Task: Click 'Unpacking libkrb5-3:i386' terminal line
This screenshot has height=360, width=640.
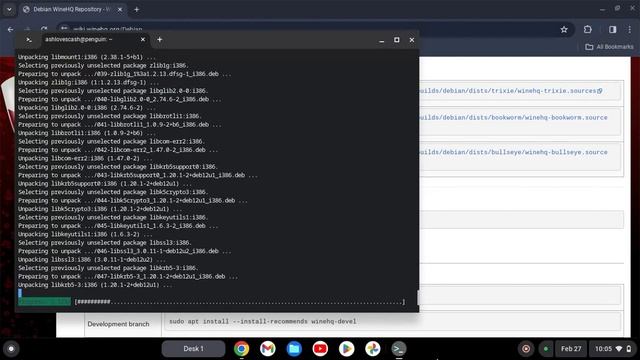Action: point(95,285)
